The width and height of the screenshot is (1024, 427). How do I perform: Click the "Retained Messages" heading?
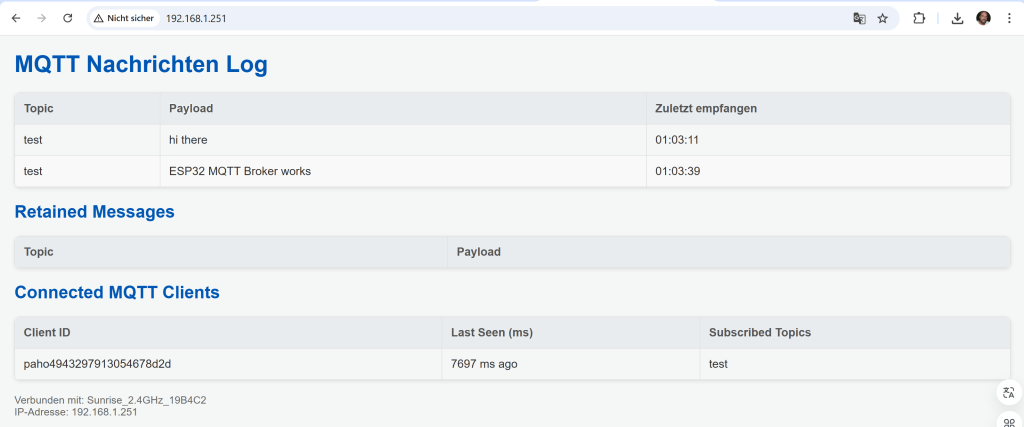[94, 212]
